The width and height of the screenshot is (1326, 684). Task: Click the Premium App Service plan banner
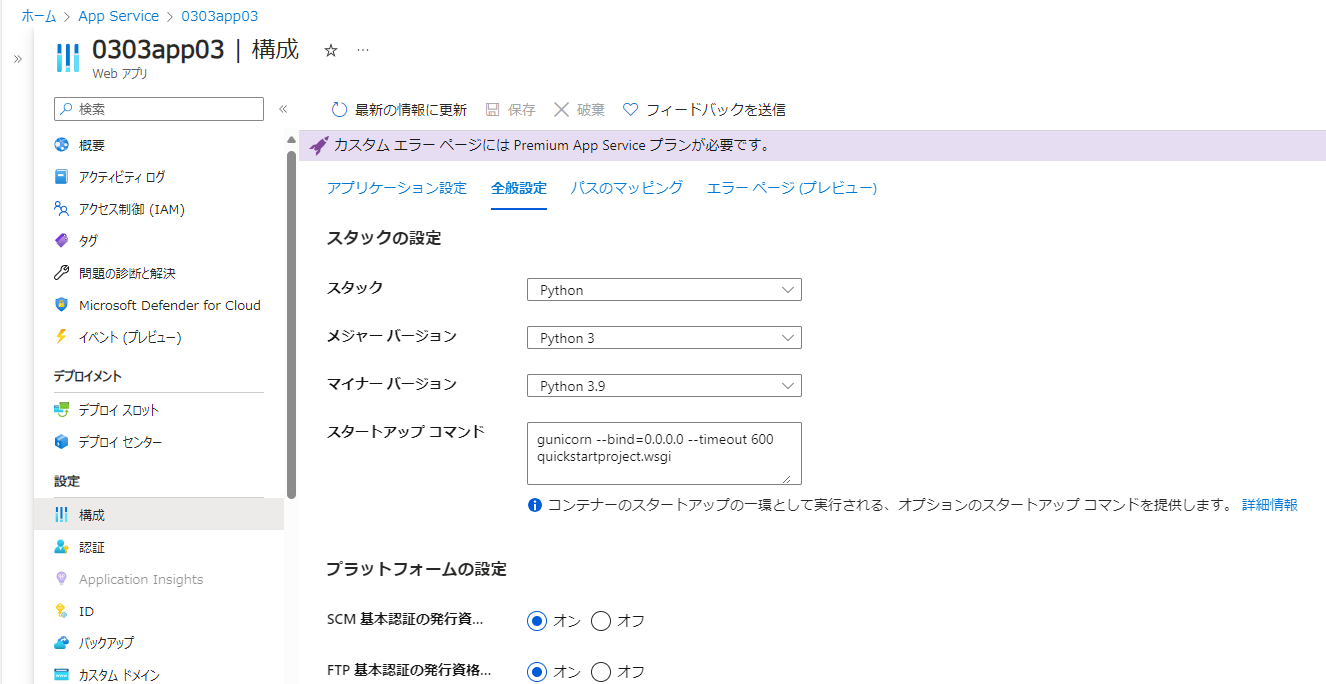point(812,145)
